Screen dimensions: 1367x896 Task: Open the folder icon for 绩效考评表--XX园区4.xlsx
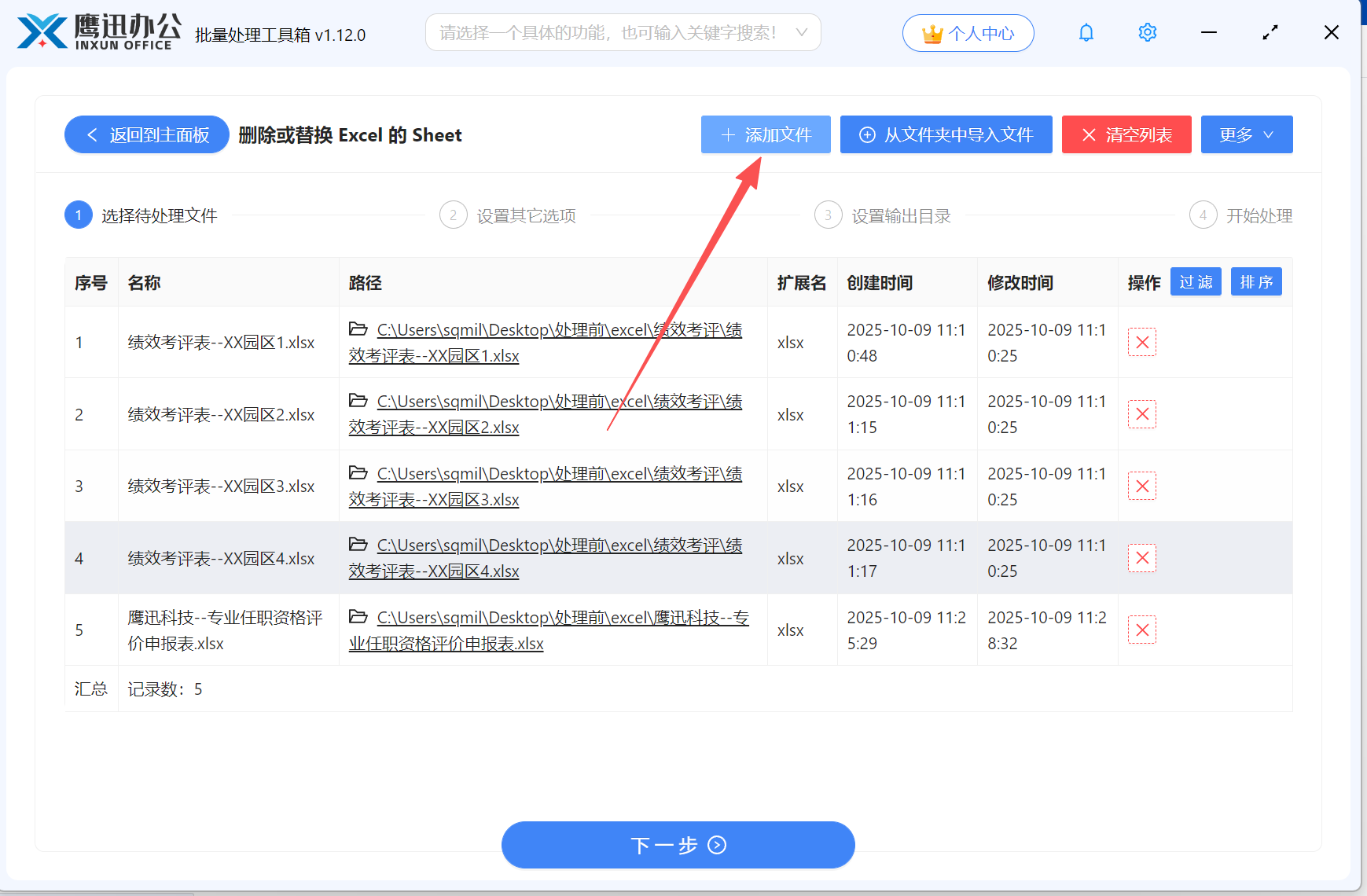358,545
